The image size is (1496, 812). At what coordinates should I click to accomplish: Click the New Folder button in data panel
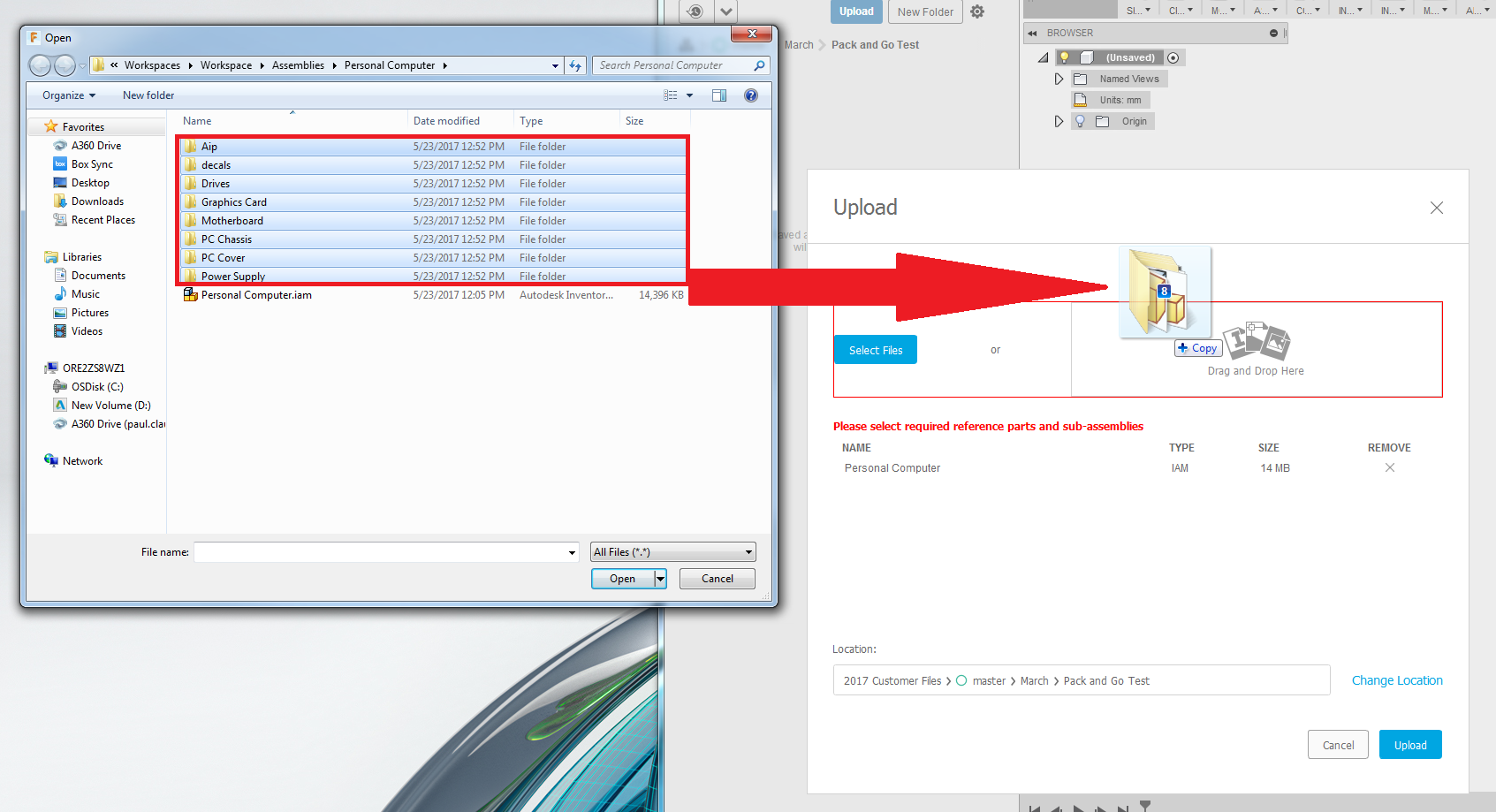(925, 11)
